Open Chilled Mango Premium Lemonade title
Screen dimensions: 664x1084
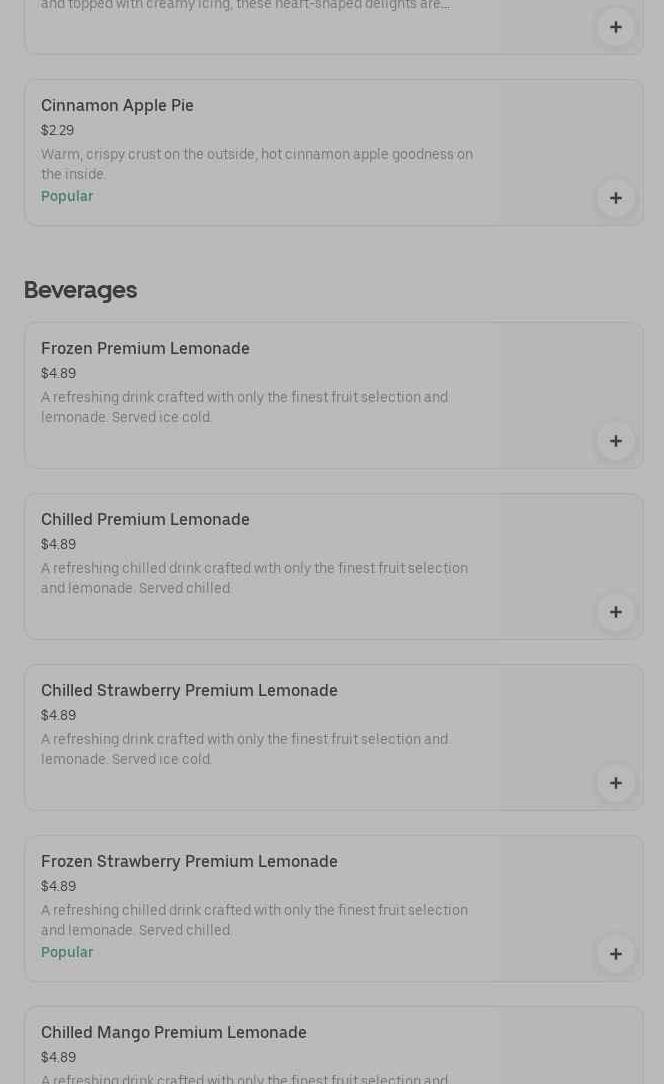click(173, 1032)
